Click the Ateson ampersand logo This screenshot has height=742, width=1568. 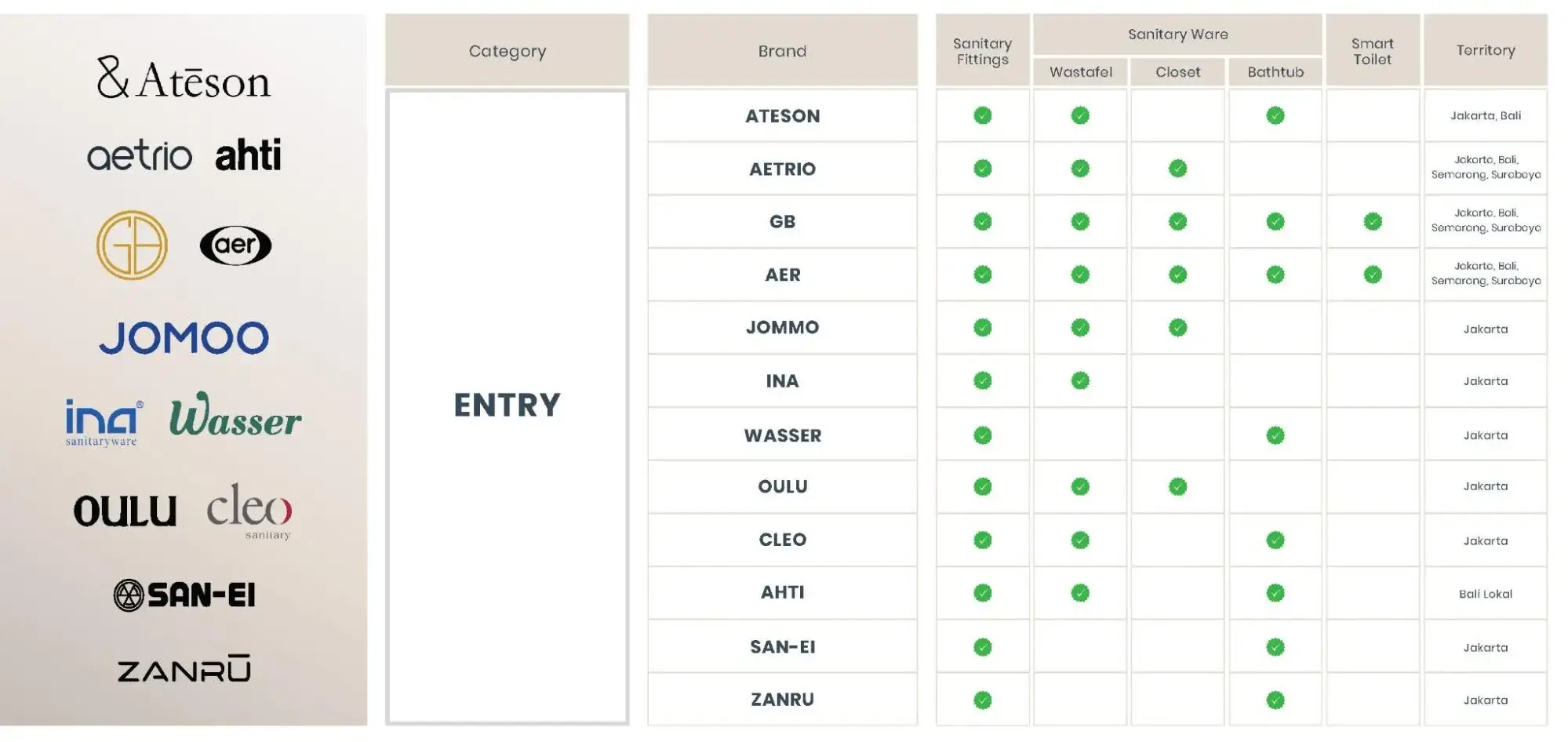[x=184, y=78]
